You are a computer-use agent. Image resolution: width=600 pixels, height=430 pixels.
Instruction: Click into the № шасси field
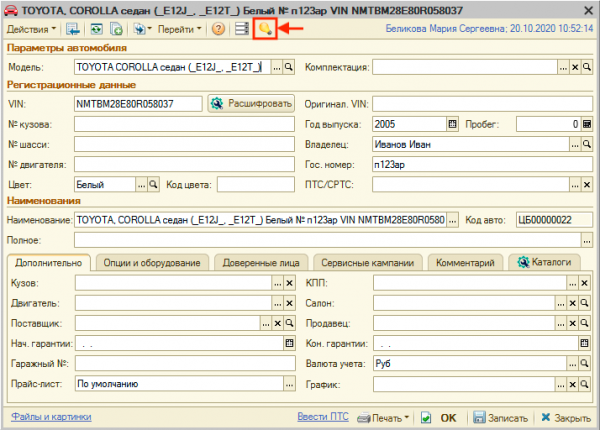(x=184, y=145)
